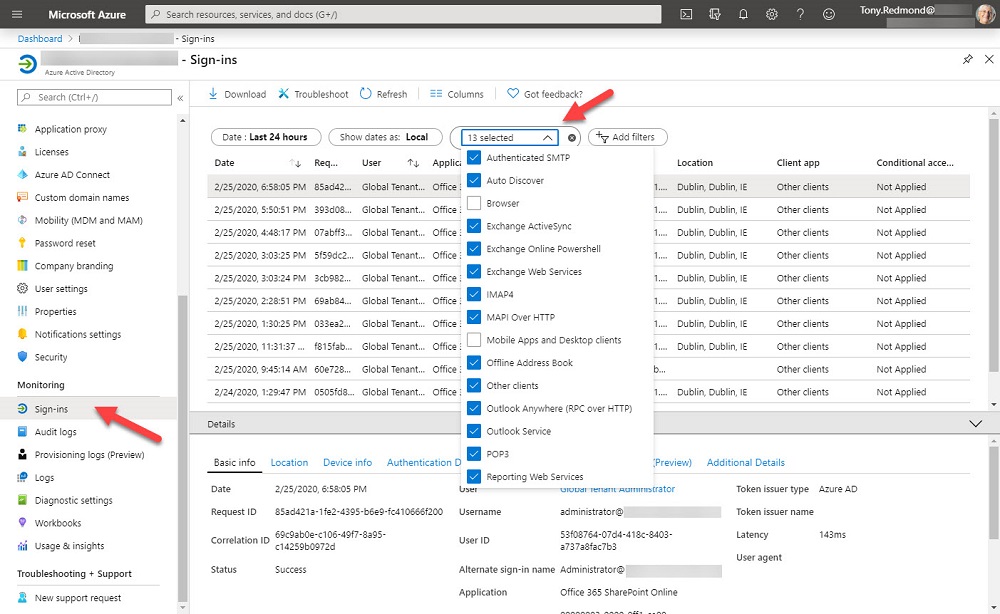
Task: Collapse the Details panel chevron
Action: point(975,424)
